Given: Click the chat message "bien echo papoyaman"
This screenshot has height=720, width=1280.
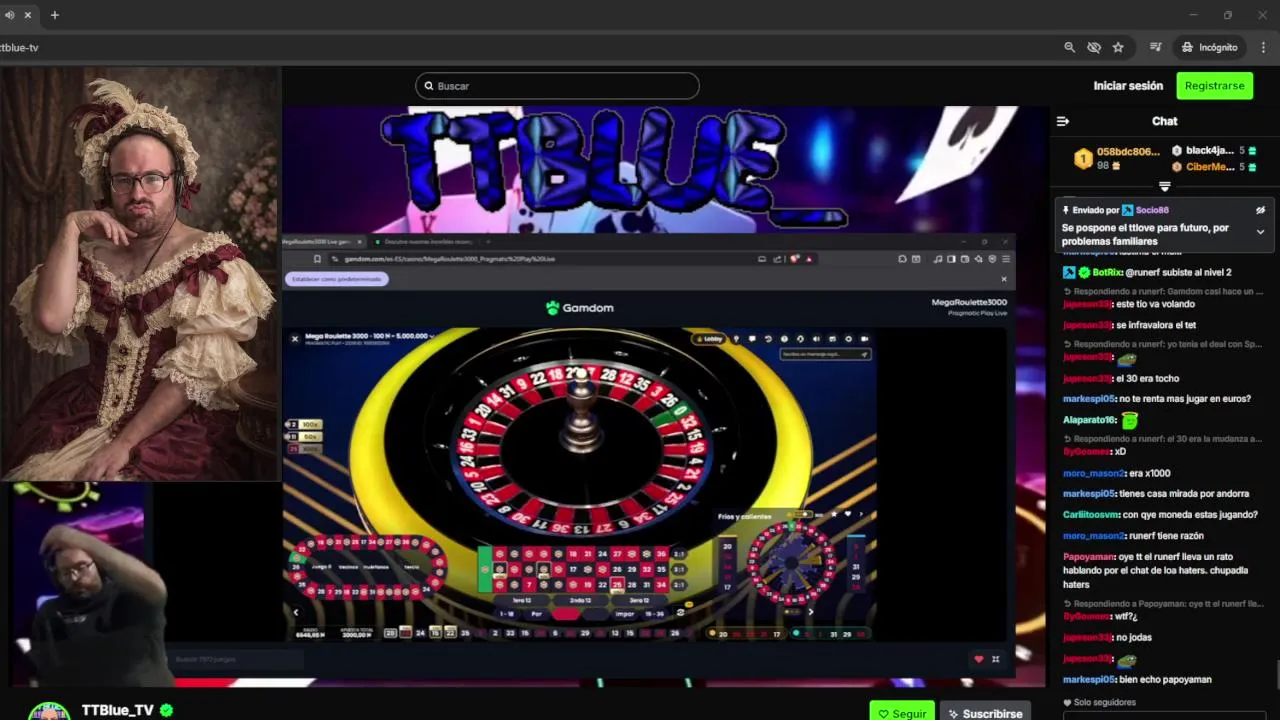Looking at the screenshot, I should coord(1164,679).
